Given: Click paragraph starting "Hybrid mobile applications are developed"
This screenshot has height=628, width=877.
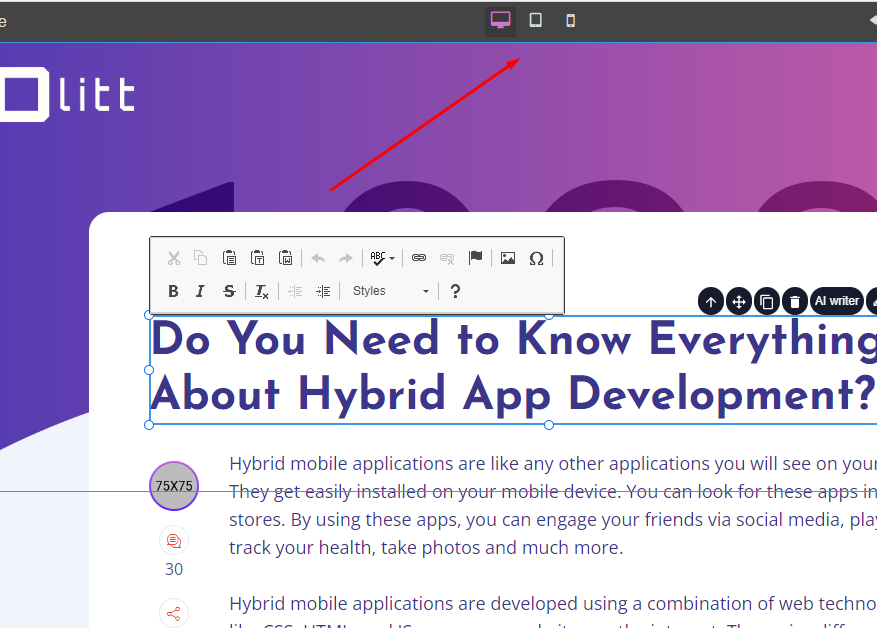Looking at the screenshot, I should pos(553,610).
